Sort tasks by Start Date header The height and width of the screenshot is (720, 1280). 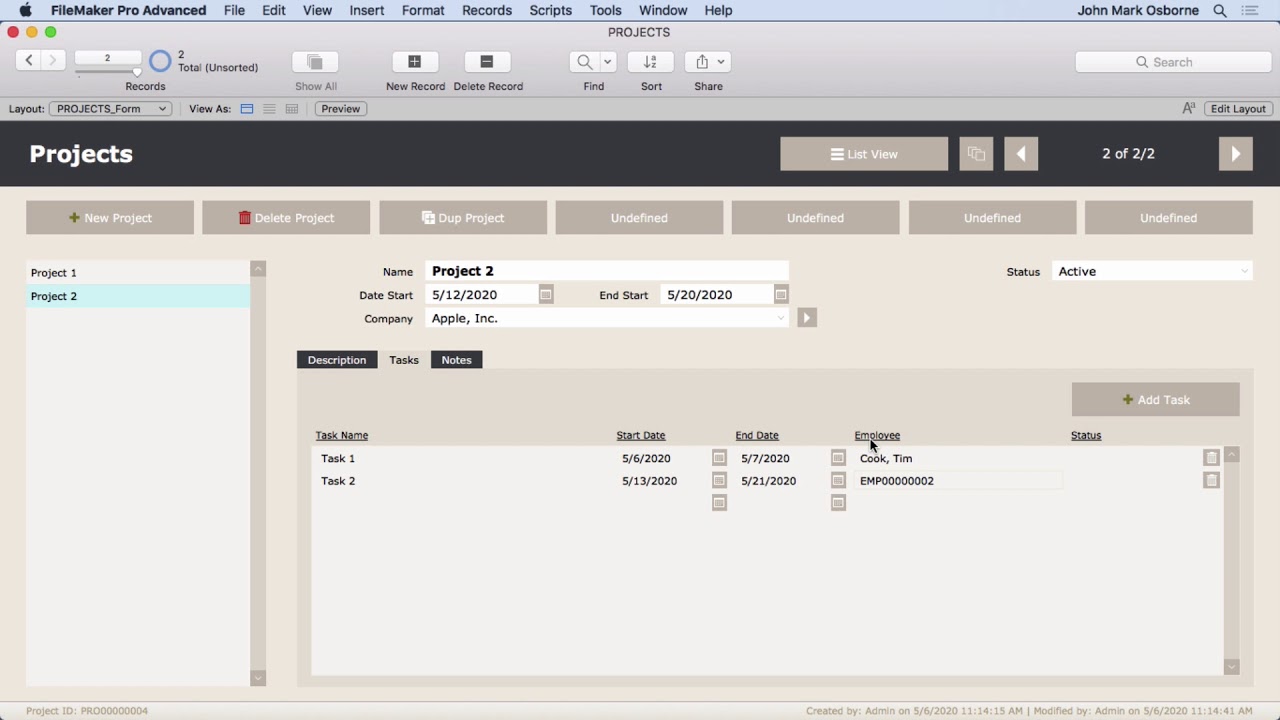coord(641,435)
